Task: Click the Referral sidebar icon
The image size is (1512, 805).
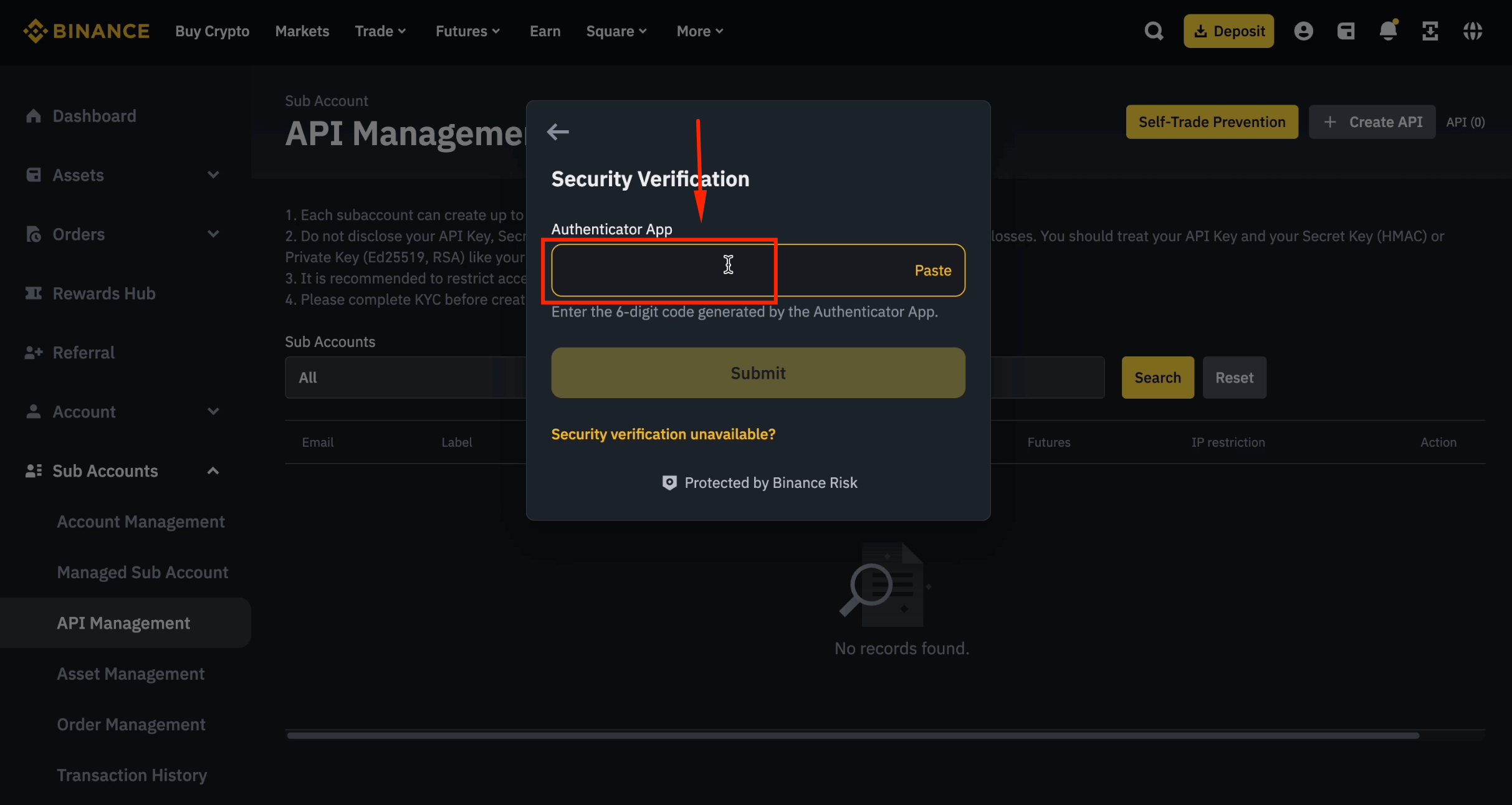Action: 34,352
